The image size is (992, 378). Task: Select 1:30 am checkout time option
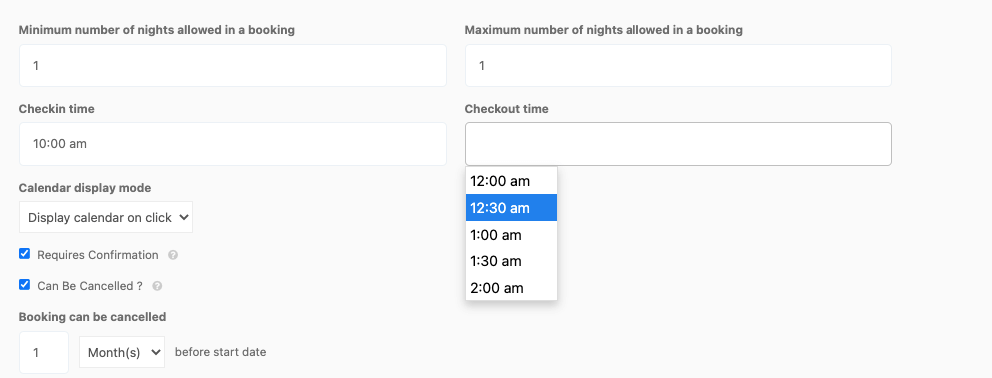(x=511, y=261)
